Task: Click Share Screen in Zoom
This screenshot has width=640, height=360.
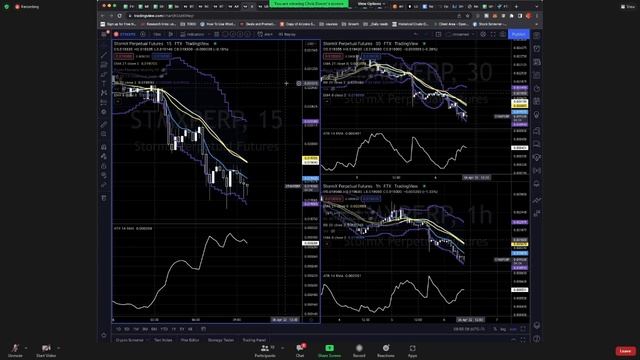Action: tap(329, 350)
